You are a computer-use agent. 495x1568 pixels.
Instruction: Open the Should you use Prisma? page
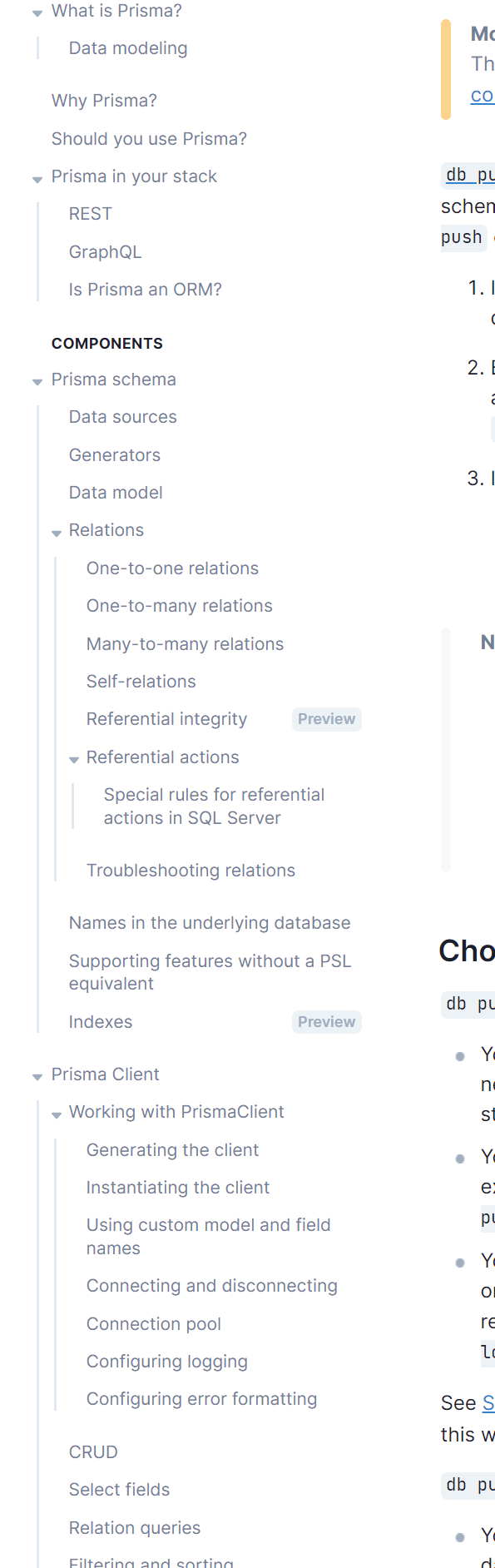(x=149, y=139)
